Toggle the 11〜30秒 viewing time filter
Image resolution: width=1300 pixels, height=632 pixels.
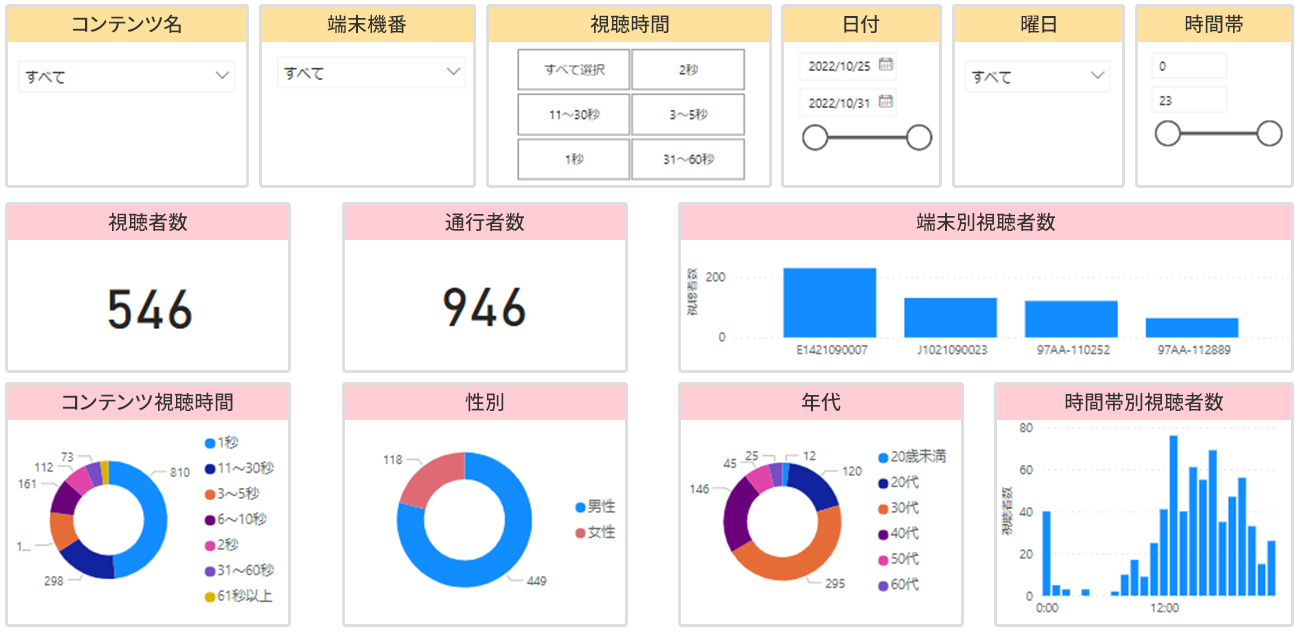(572, 114)
